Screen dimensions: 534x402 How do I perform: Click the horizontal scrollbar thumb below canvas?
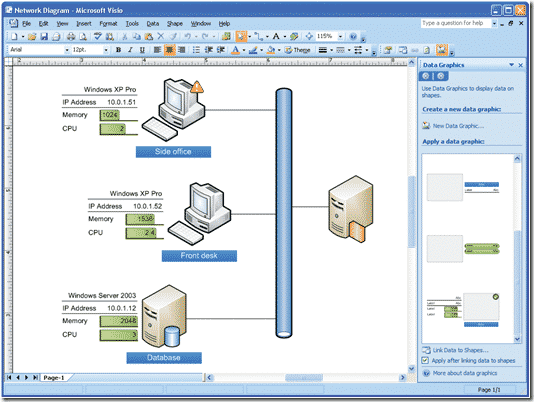304,377
